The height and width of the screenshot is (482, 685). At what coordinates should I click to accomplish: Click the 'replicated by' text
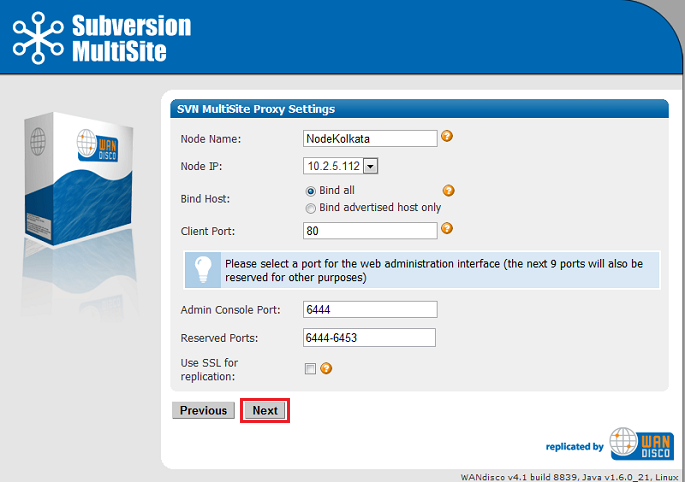tap(574, 447)
